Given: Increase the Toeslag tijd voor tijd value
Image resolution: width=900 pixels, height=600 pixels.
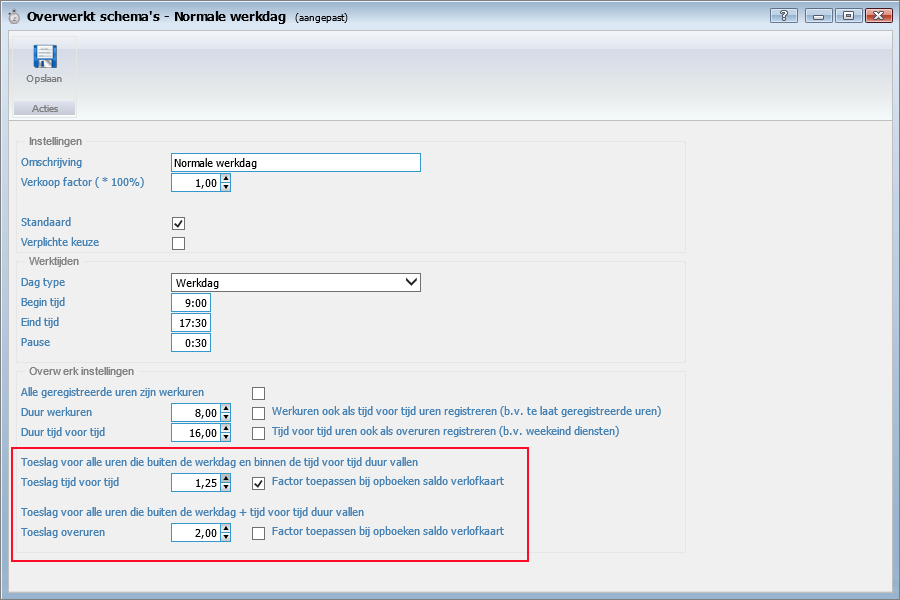Looking at the screenshot, I should pyautogui.click(x=226, y=479).
